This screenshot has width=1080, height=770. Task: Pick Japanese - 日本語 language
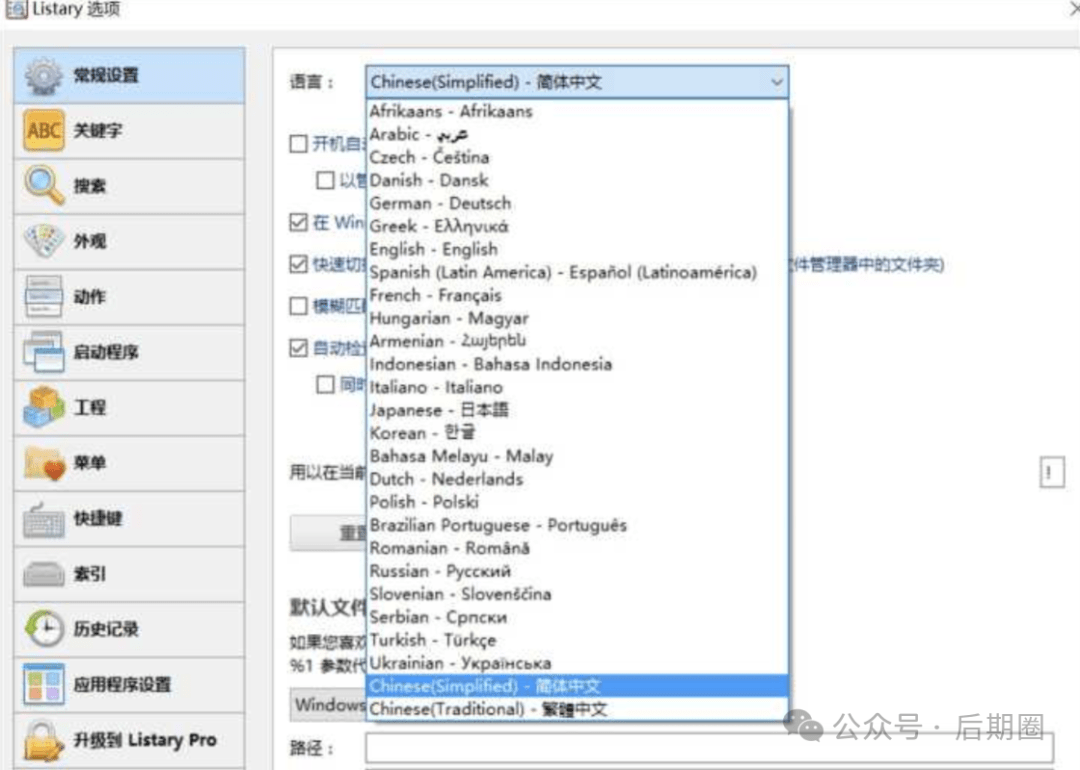[x=577, y=410]
